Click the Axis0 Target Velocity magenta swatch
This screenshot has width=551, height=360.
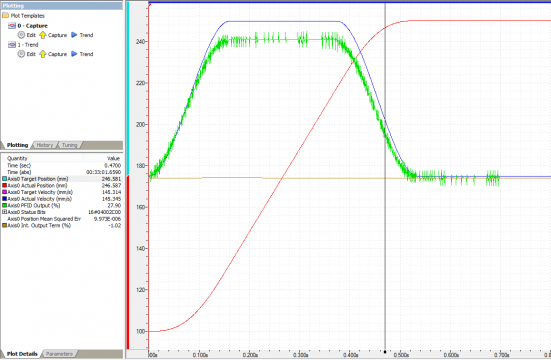pos(4,192)
